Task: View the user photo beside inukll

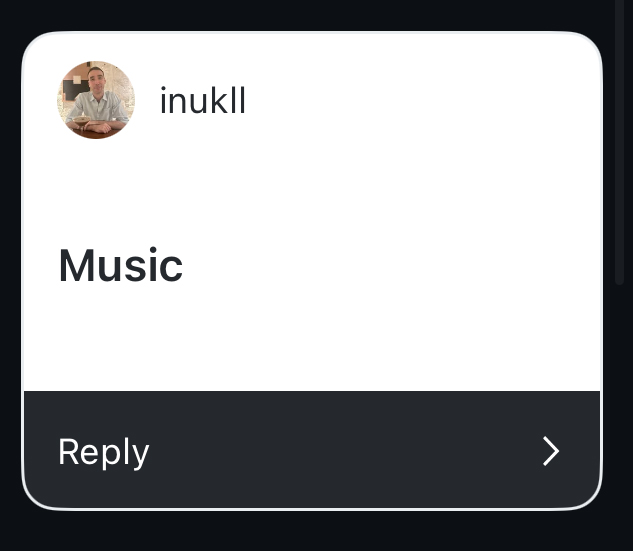Action: coord(96,100)
